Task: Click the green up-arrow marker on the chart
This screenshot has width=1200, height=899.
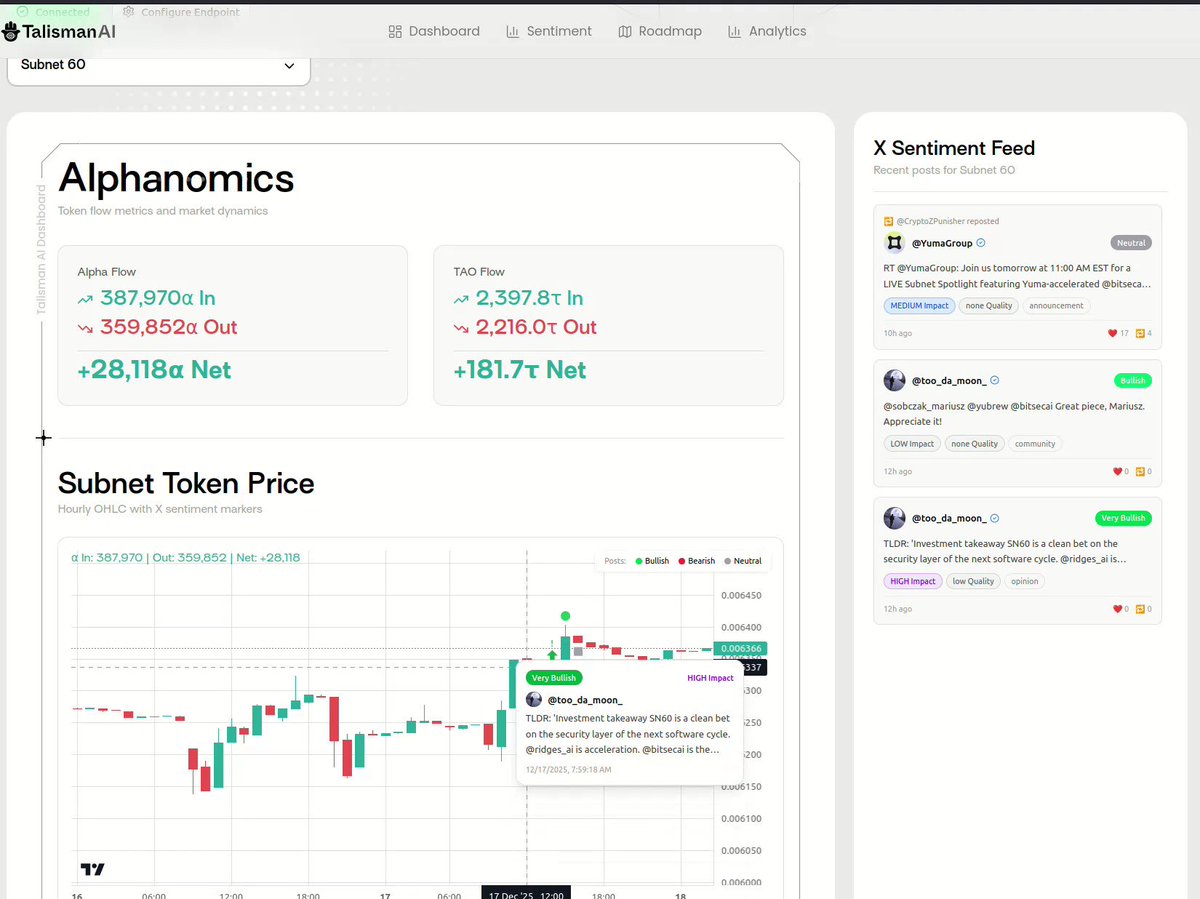Action: 553,655
